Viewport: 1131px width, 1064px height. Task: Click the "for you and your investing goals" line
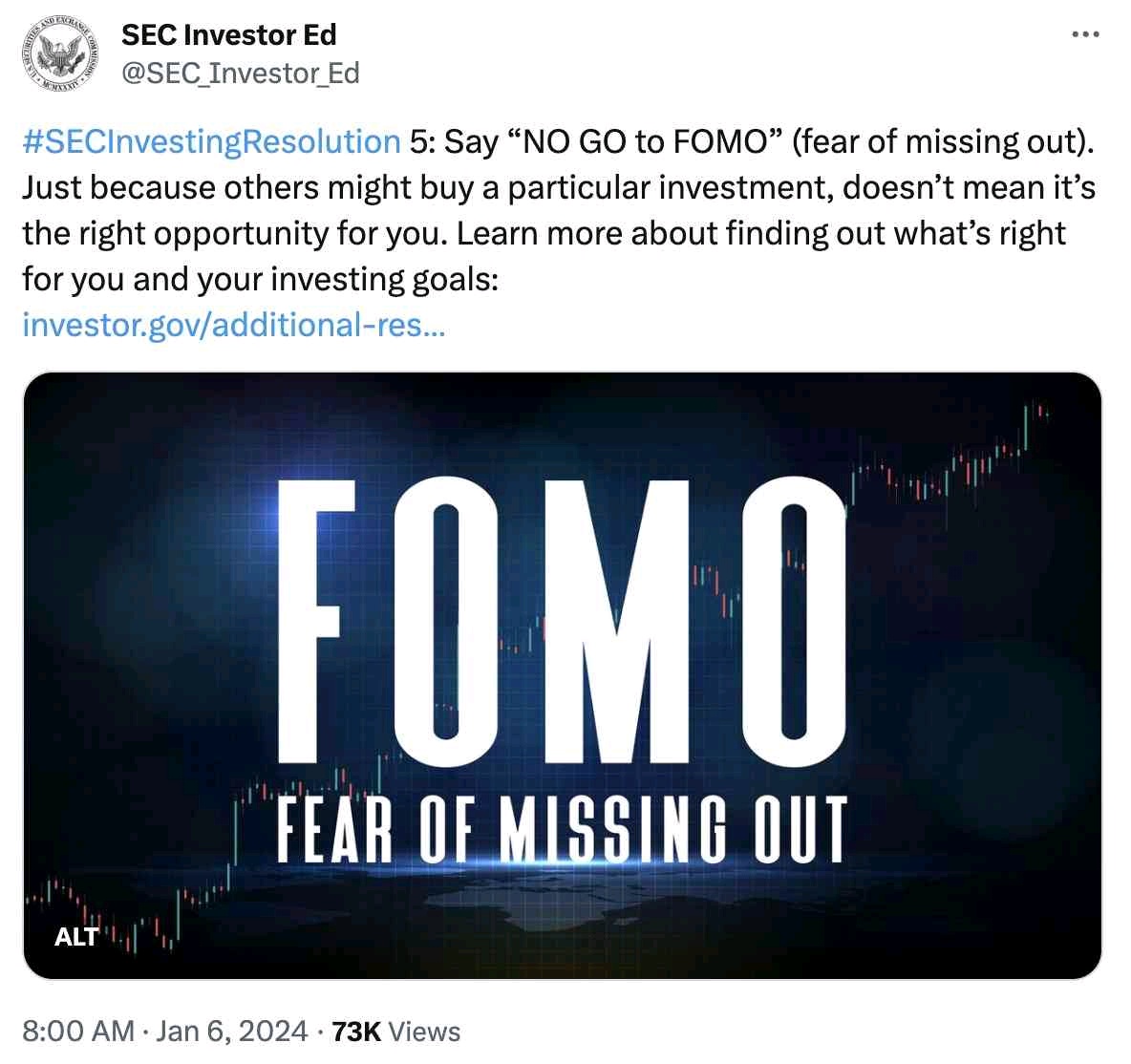[x=260, y=279]
